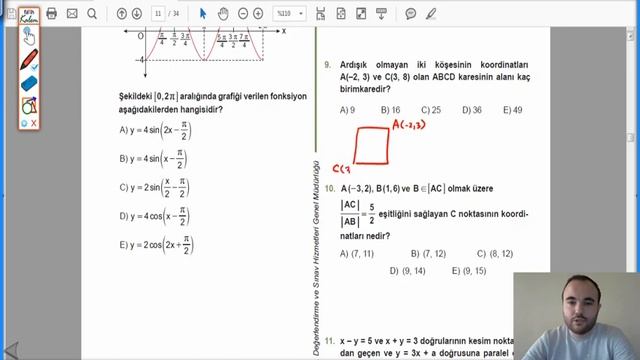Click the Fatih Kalem logo button
640x360 pixels.
[x=29, y=16]
